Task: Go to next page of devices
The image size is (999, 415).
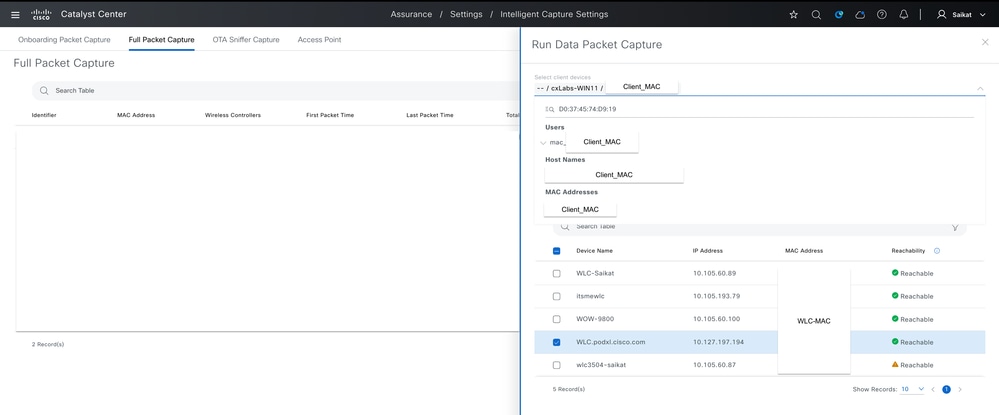Action: click(x=960, y=389)
